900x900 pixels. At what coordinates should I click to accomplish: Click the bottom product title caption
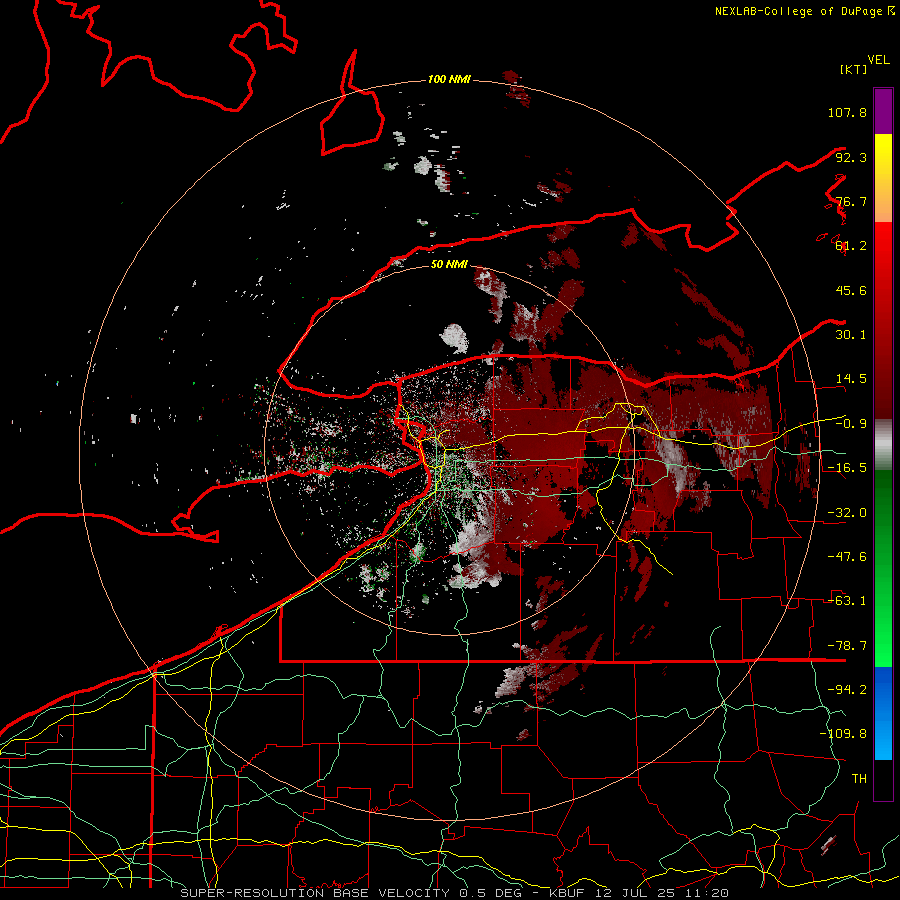455,893
